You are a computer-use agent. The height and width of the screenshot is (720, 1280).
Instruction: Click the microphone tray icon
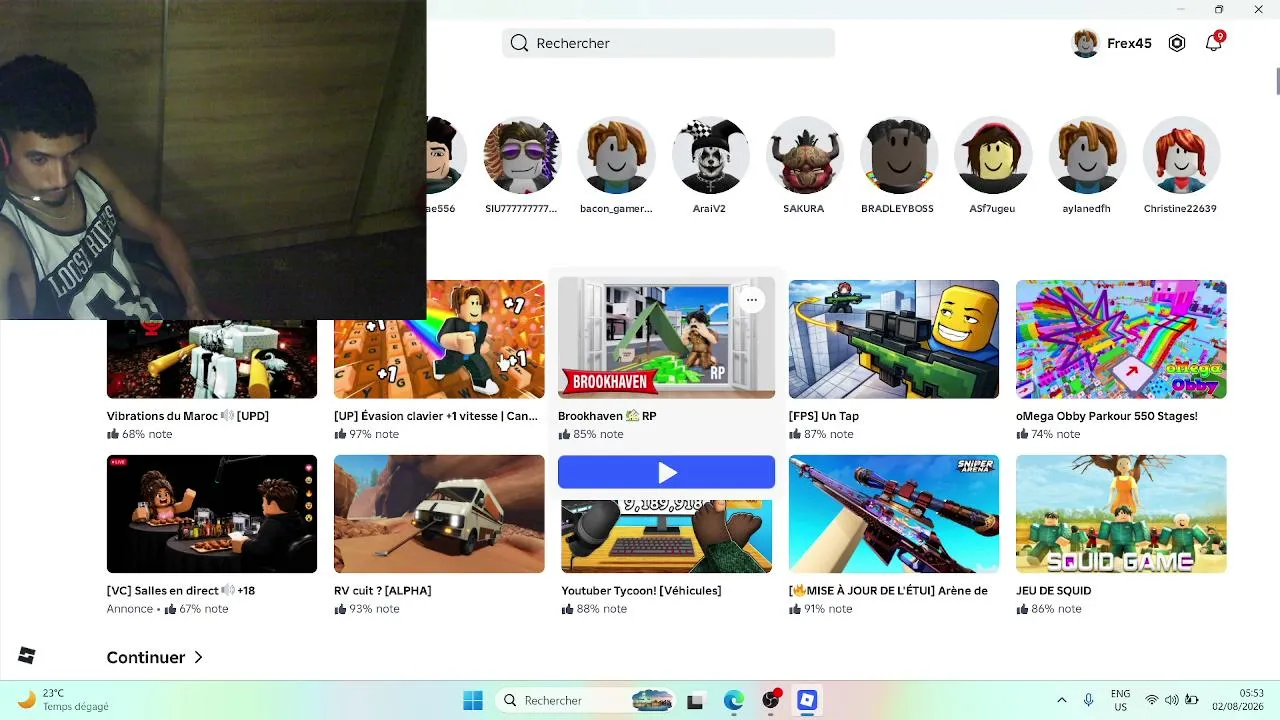coord(1089,700)
